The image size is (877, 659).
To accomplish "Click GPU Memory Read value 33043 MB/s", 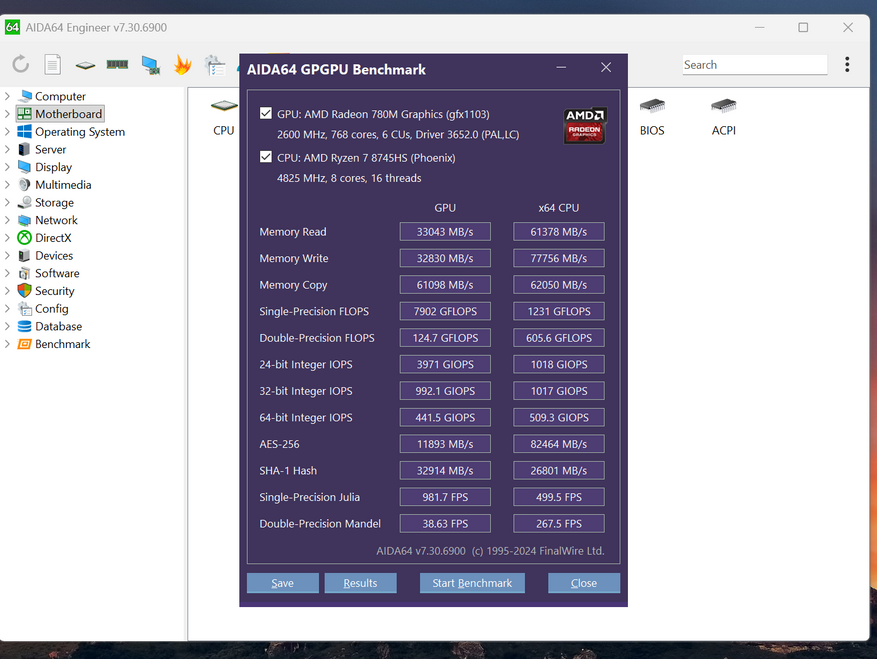I will 445,232.
